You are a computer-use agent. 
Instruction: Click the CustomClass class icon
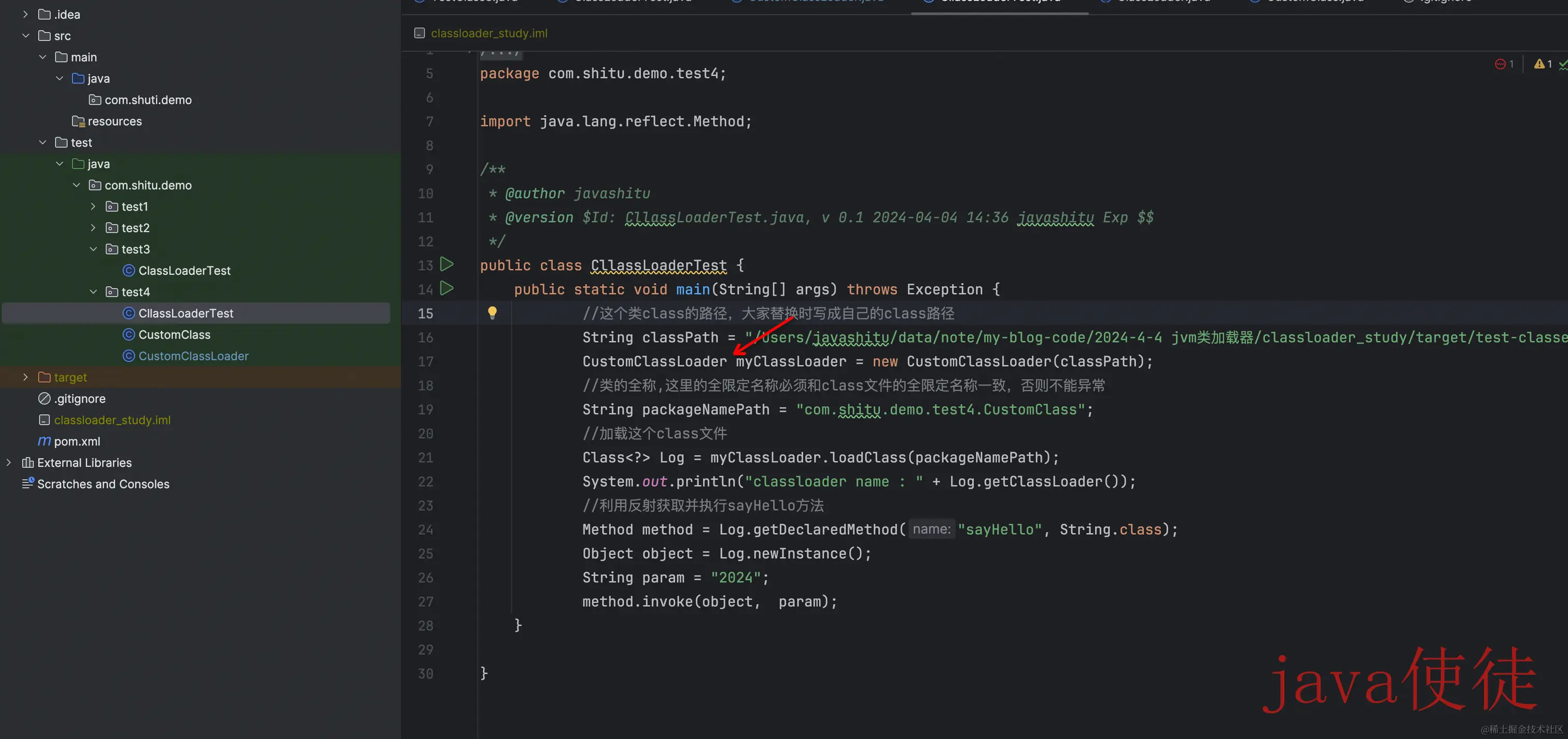tap(129, 334)
